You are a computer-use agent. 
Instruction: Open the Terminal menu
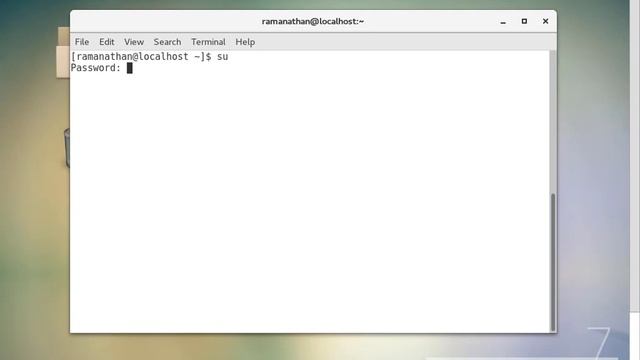[x=208, y=42]
